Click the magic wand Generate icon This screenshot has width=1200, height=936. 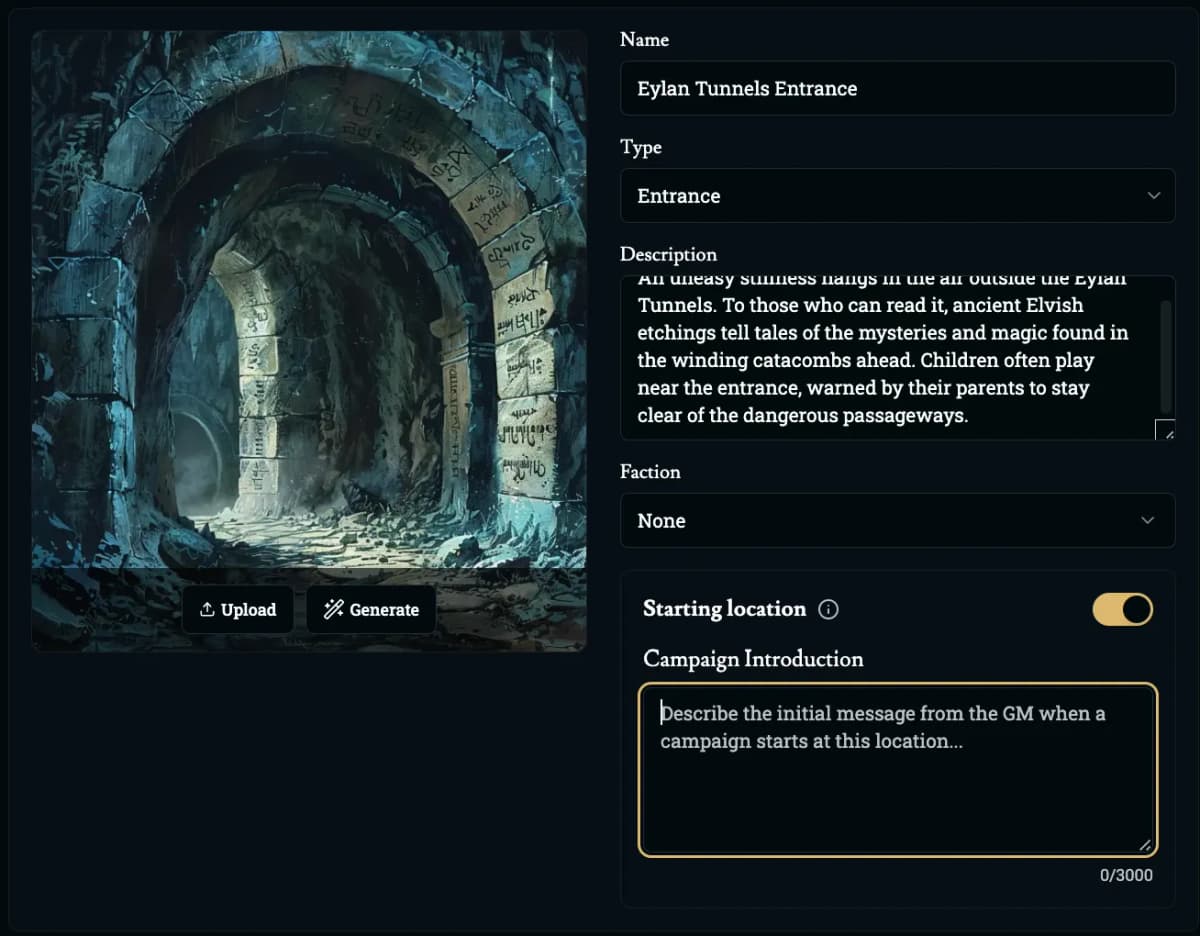(x=334, y=610)
